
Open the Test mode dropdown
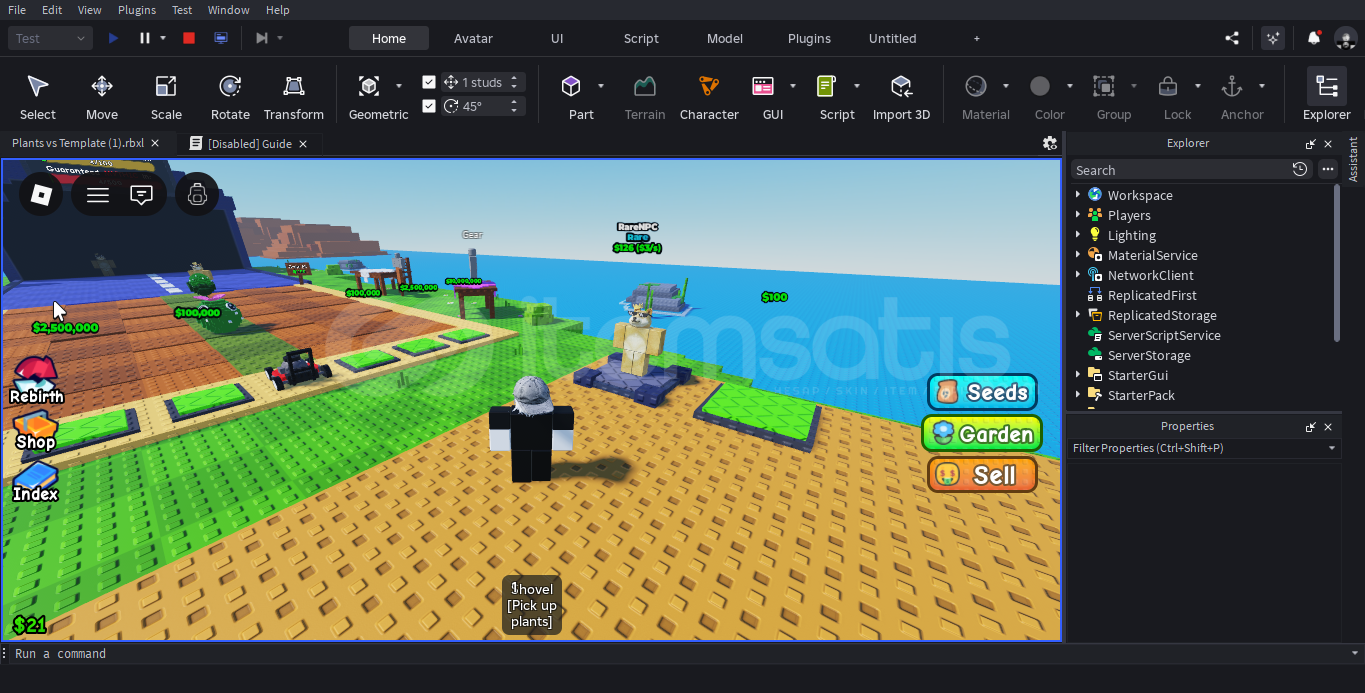51,38
